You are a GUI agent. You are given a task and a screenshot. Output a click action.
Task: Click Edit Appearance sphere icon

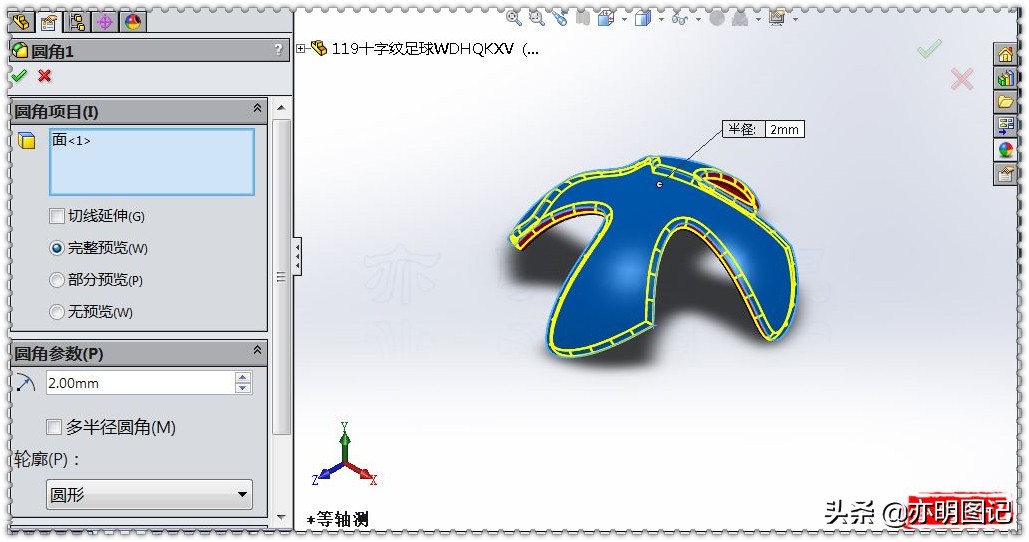(x=717, y=18)
